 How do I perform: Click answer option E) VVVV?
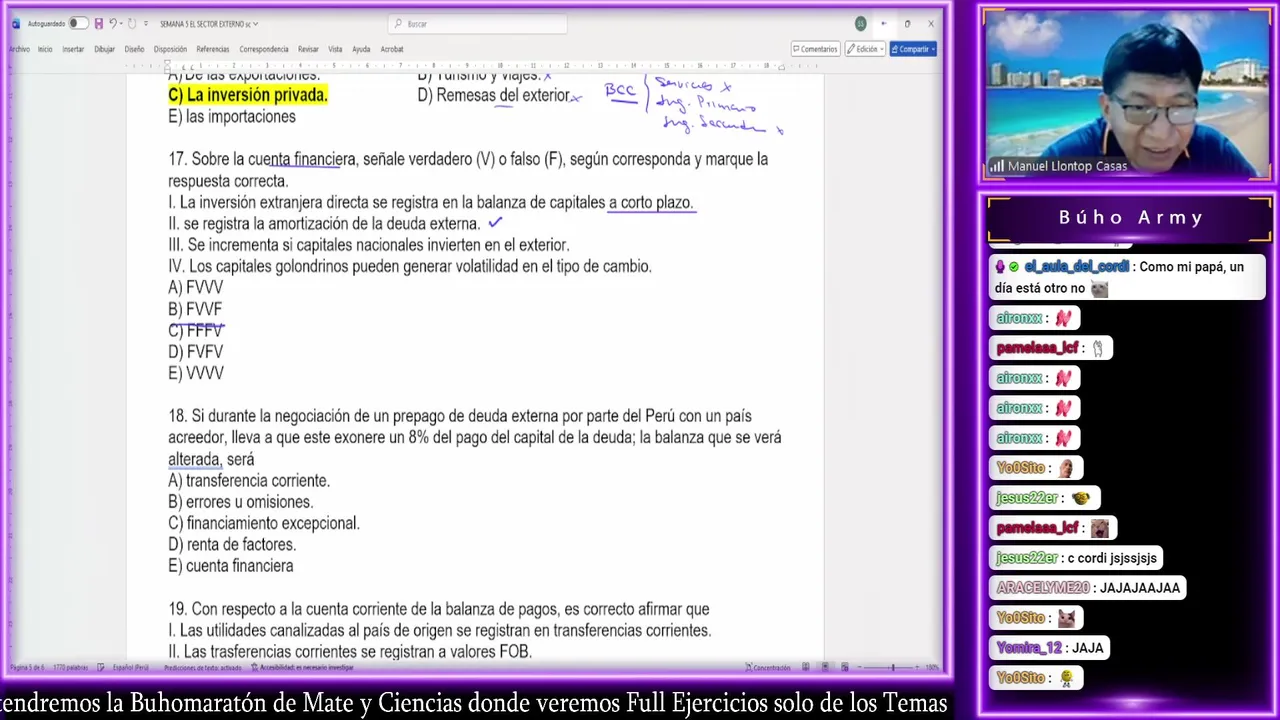click(196, 373)
